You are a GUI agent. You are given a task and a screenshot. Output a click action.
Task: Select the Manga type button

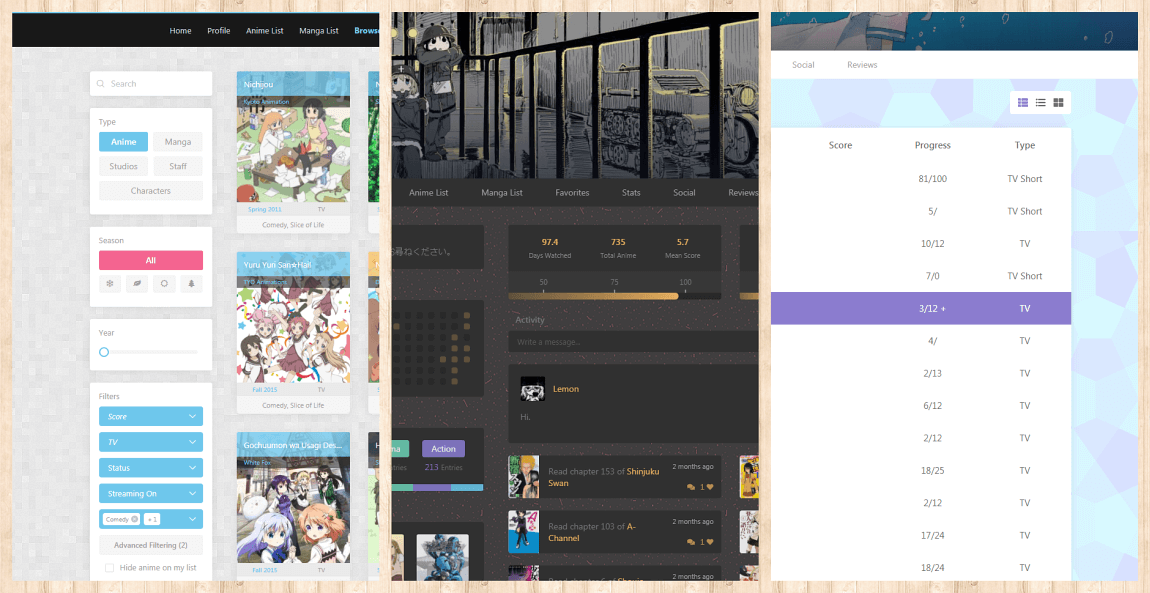pyautogui.click(x=178, y=141)
